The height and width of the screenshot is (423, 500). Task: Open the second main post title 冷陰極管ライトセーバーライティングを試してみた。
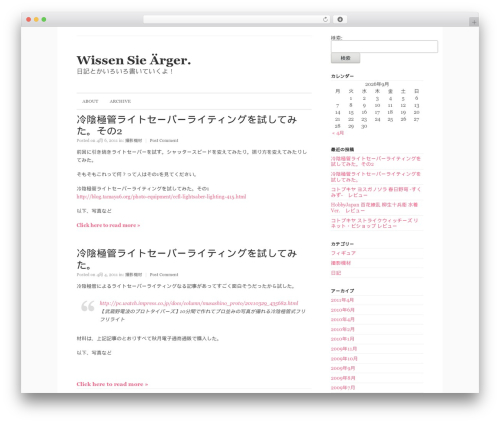[x=187, y=259]
